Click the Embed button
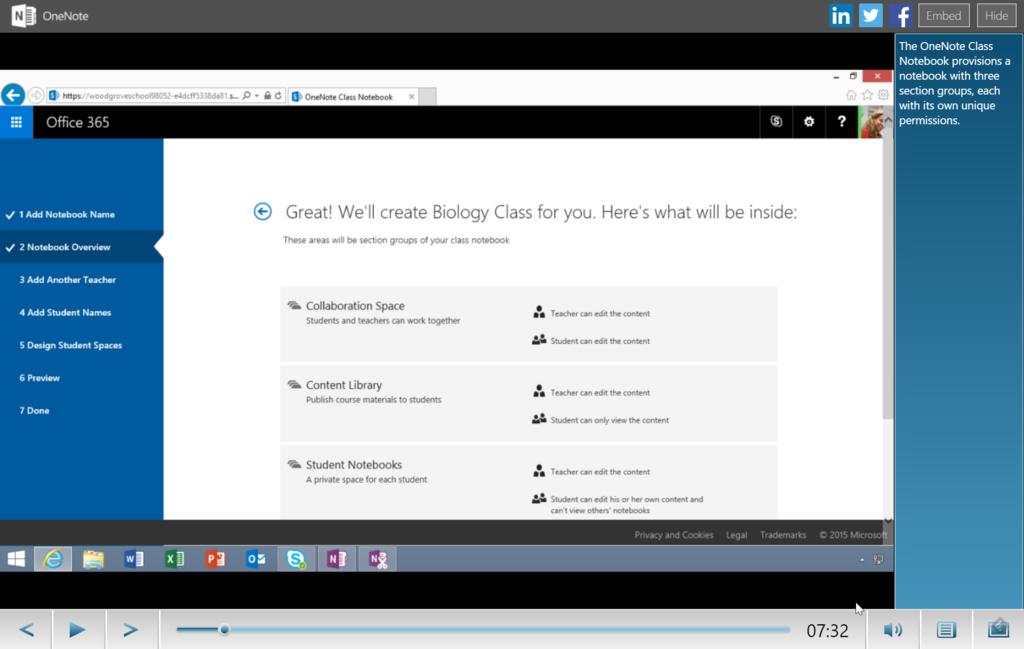This screenshot has height=649, width=1024. click(x=944, y=16)
